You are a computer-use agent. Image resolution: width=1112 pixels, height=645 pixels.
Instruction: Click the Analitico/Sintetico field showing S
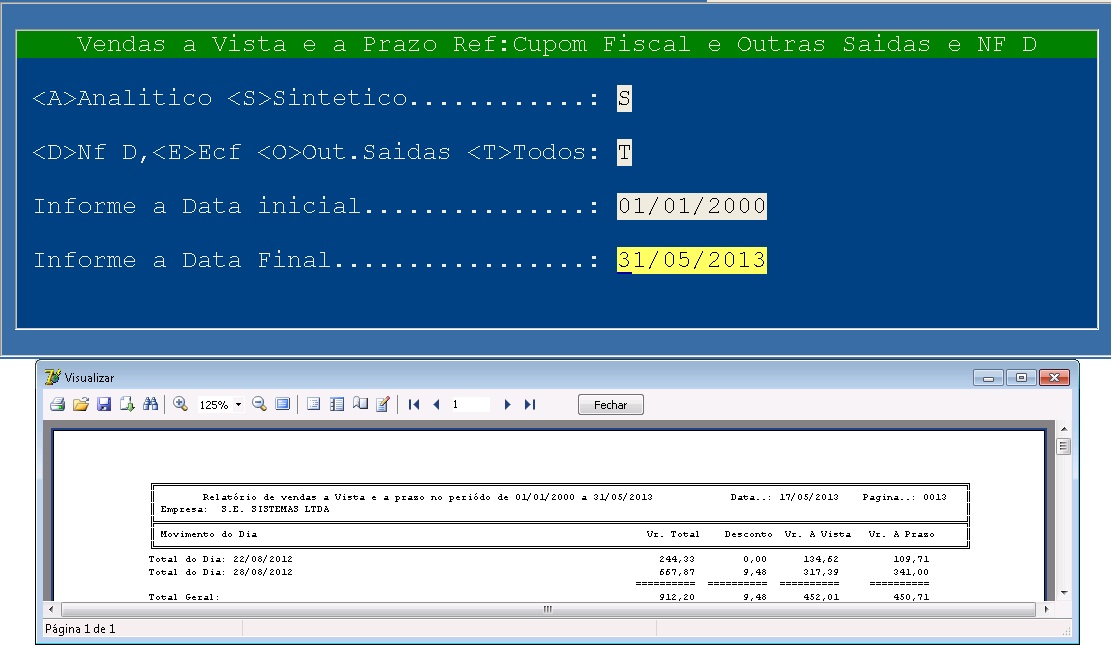[624, 98]
